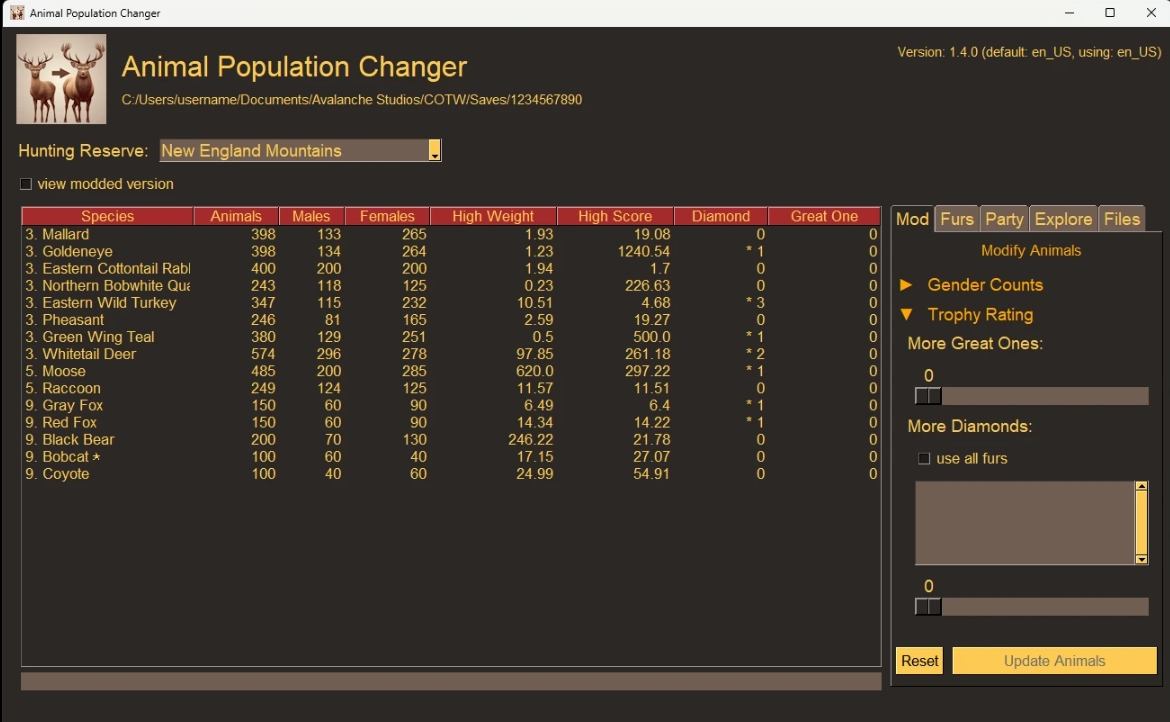Maximize the application window
This screenshot has width=1170, height=722.
pyautogui.click(x=1109, y=13)
